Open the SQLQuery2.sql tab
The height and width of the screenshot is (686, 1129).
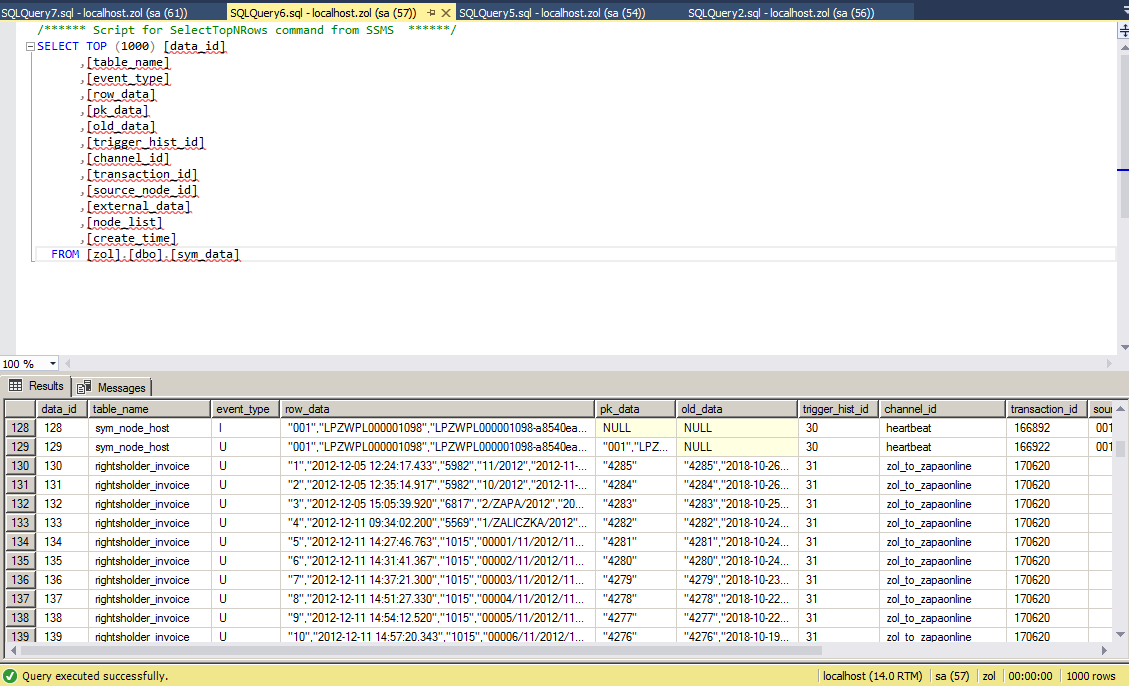[780, 13]
